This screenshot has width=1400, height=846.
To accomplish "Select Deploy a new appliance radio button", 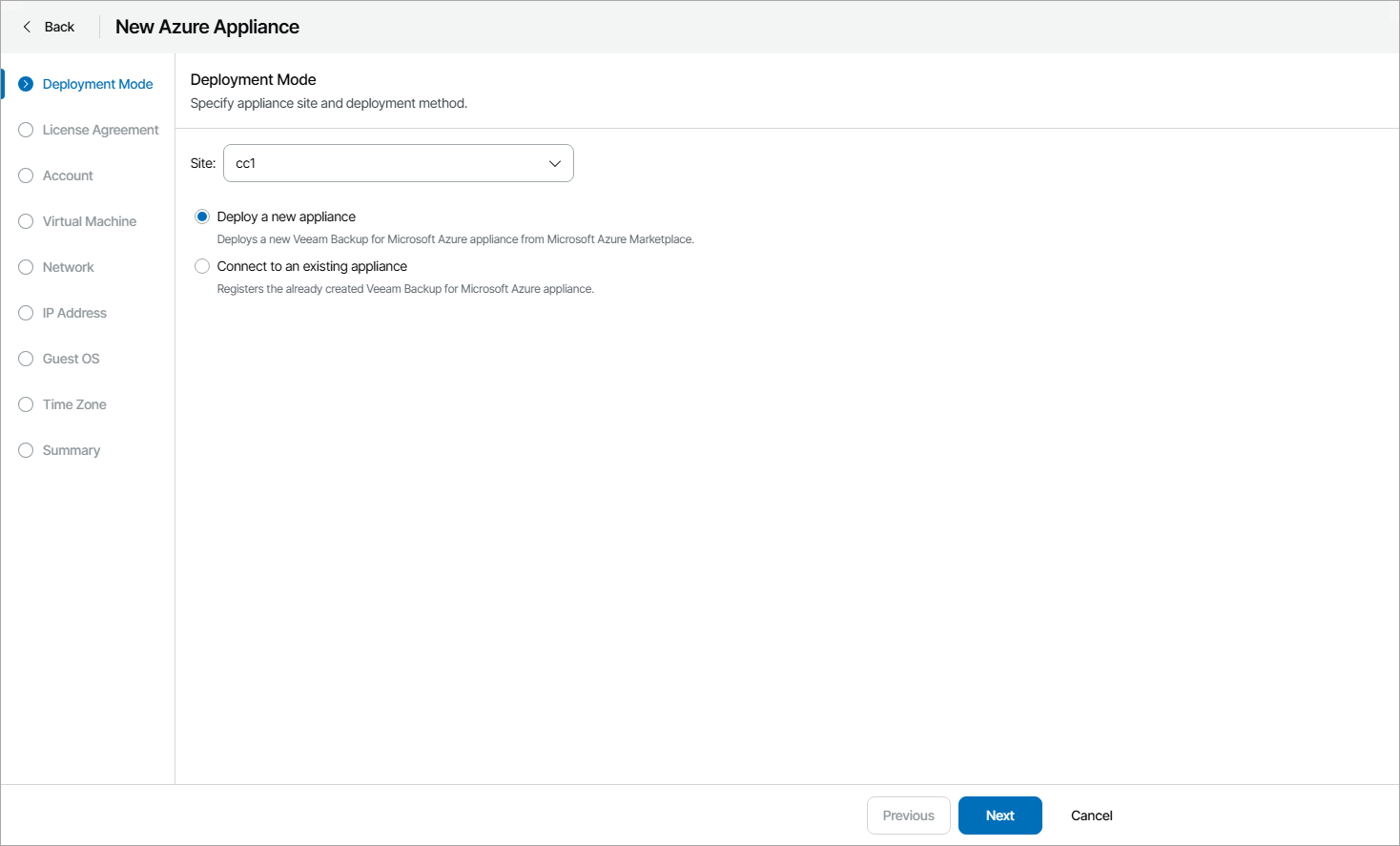I will click(x=202, y=217).
